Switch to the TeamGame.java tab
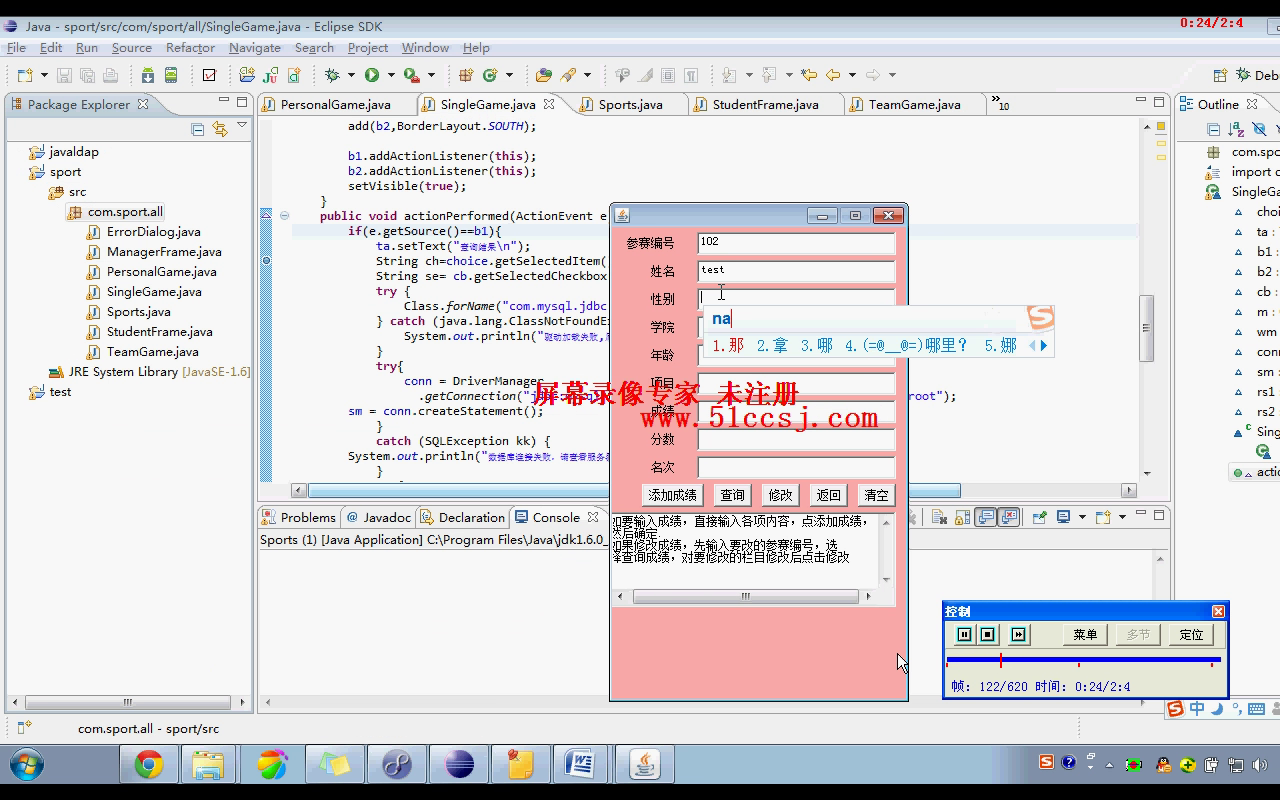 pos(914,104)
